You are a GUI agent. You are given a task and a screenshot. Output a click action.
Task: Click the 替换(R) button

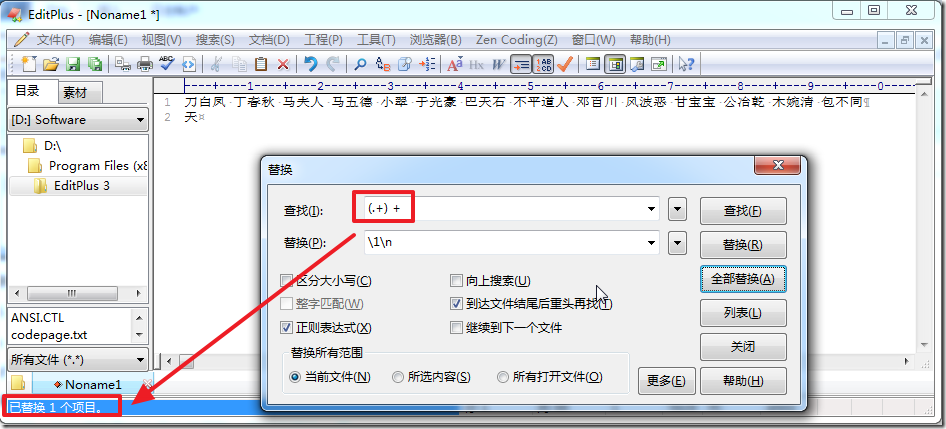(x=743, y=245)
